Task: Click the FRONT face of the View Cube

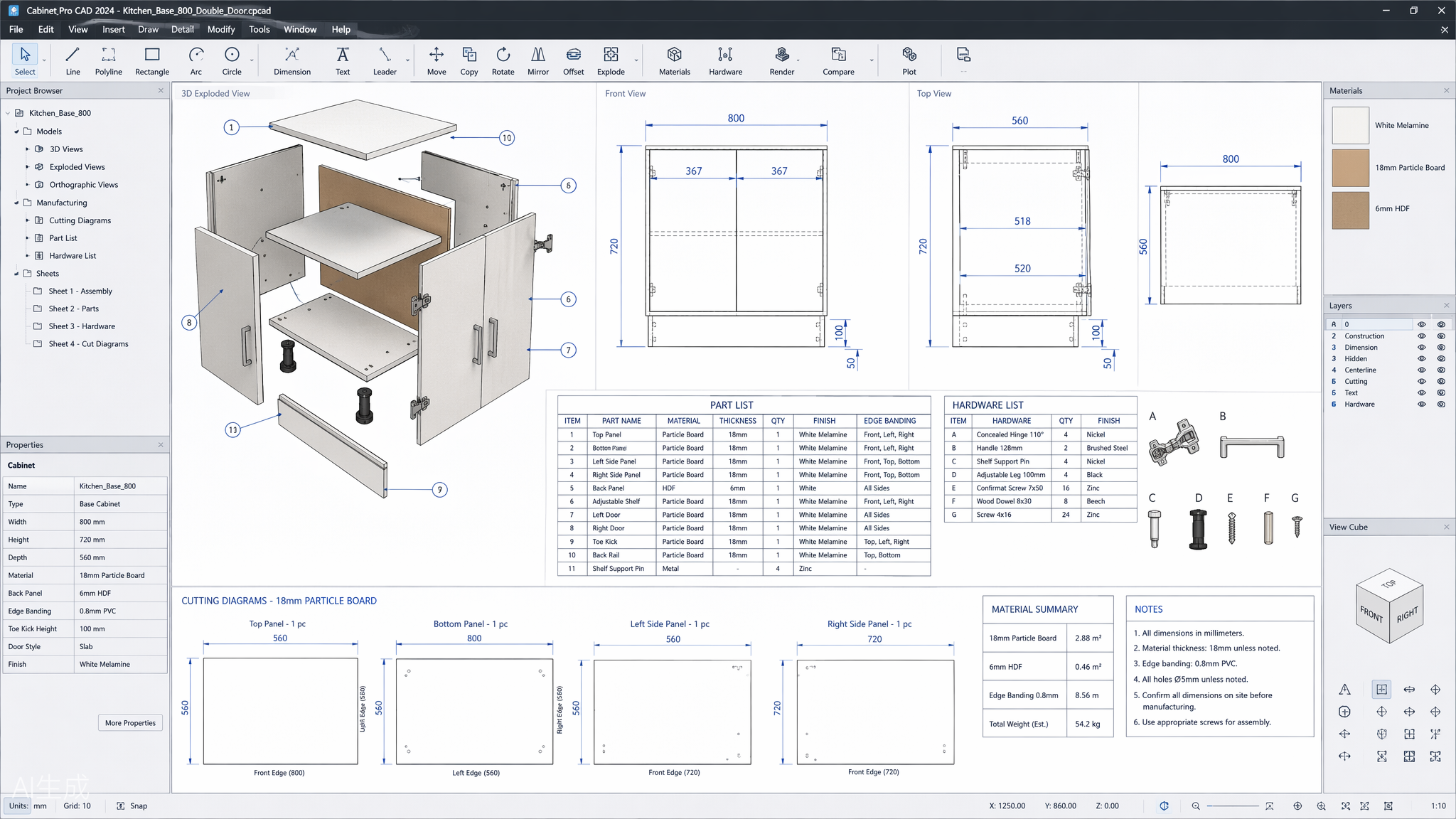Action: tap(1371, 614)
